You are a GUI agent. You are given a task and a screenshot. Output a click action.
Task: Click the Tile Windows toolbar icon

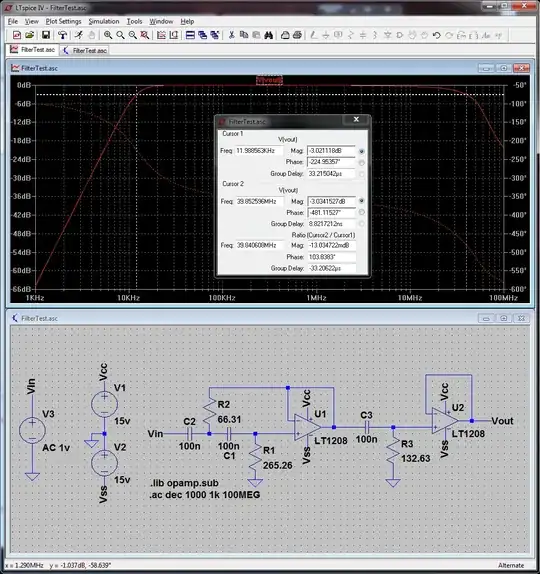190,35
